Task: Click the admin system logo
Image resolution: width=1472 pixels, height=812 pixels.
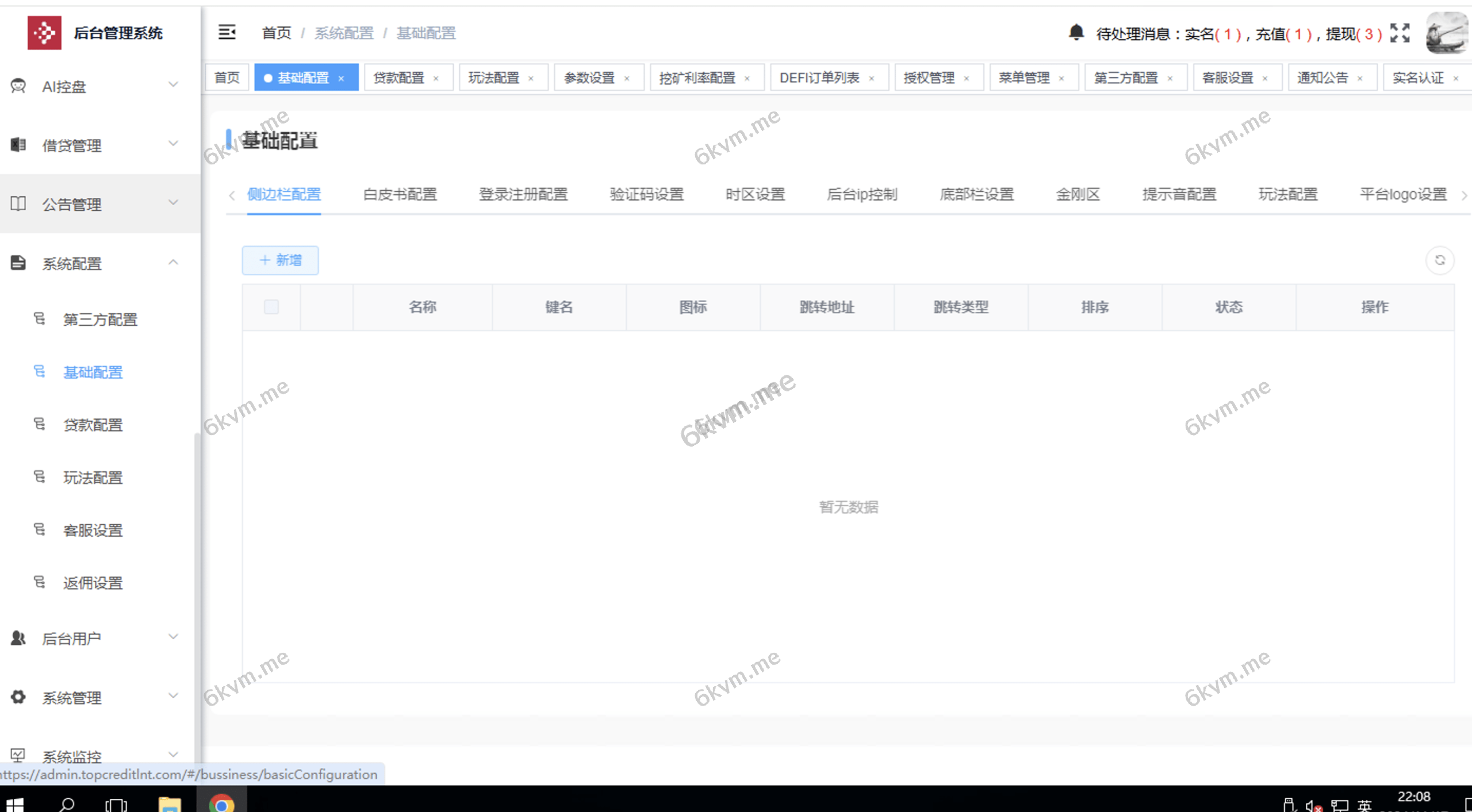Action: click(x=44, y=33)
